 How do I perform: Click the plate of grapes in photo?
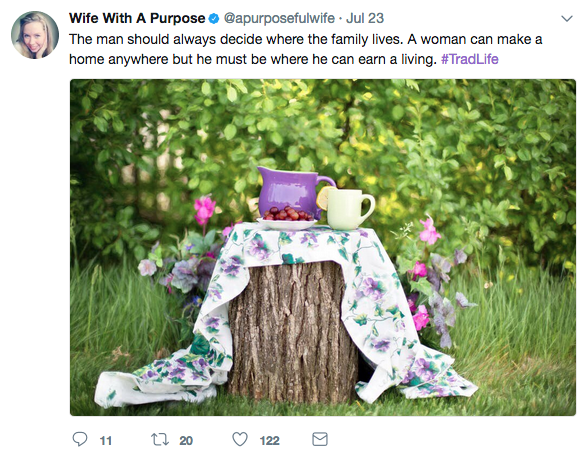click(x=288, y=218)
